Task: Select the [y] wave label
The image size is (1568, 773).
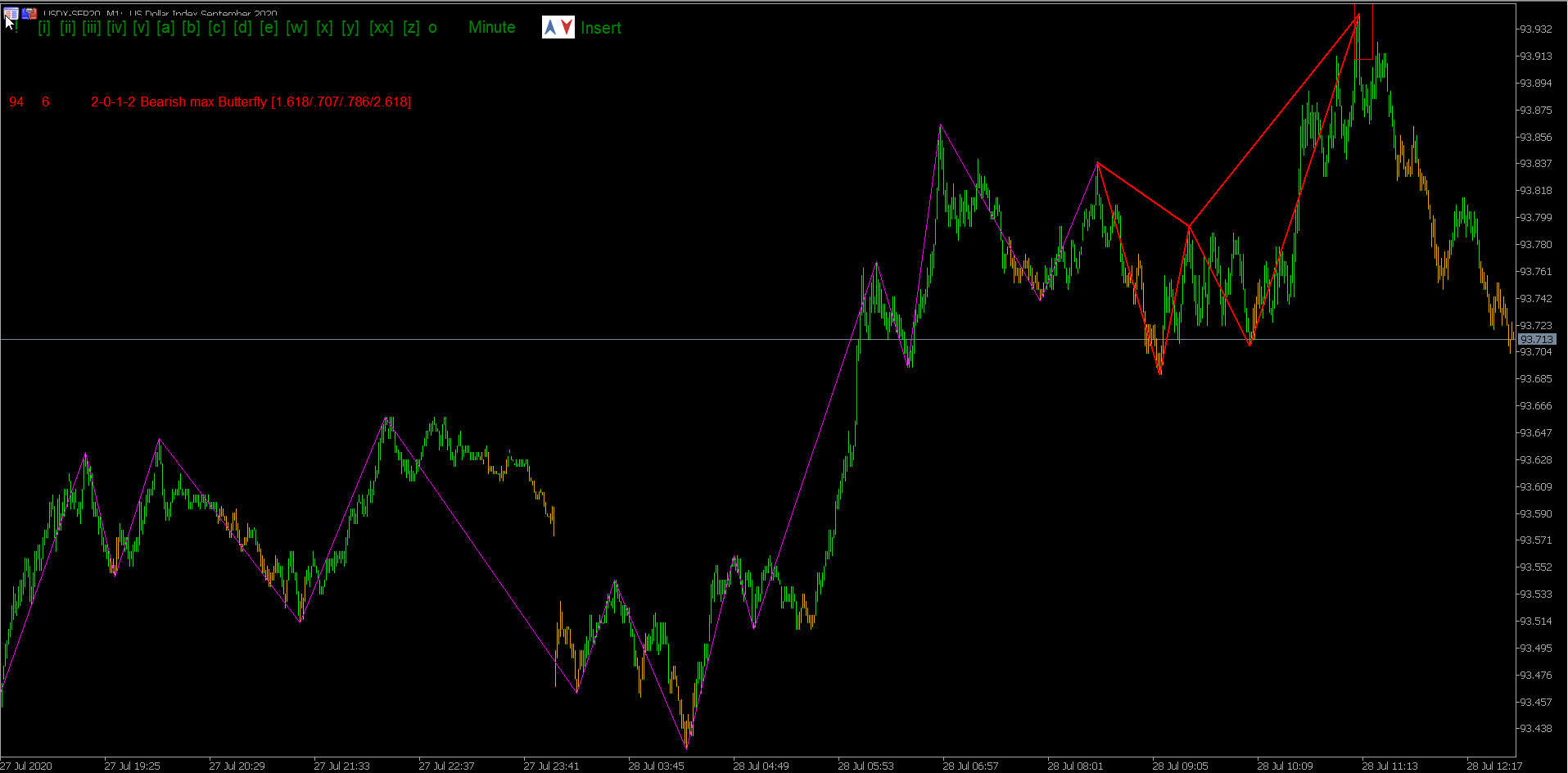Action: tap(350, 27)
